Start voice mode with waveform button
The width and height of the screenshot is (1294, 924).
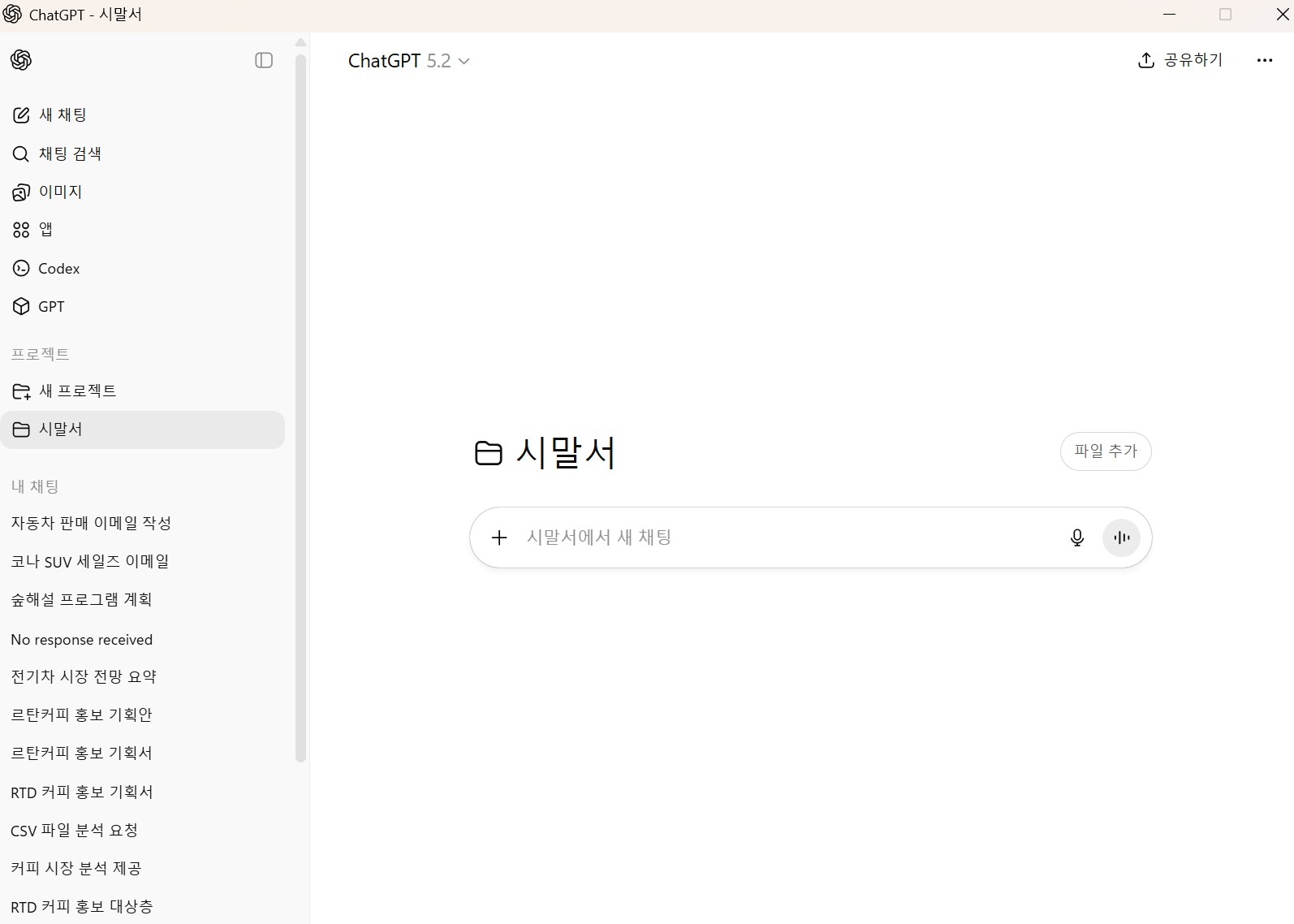click(1121, 538)
